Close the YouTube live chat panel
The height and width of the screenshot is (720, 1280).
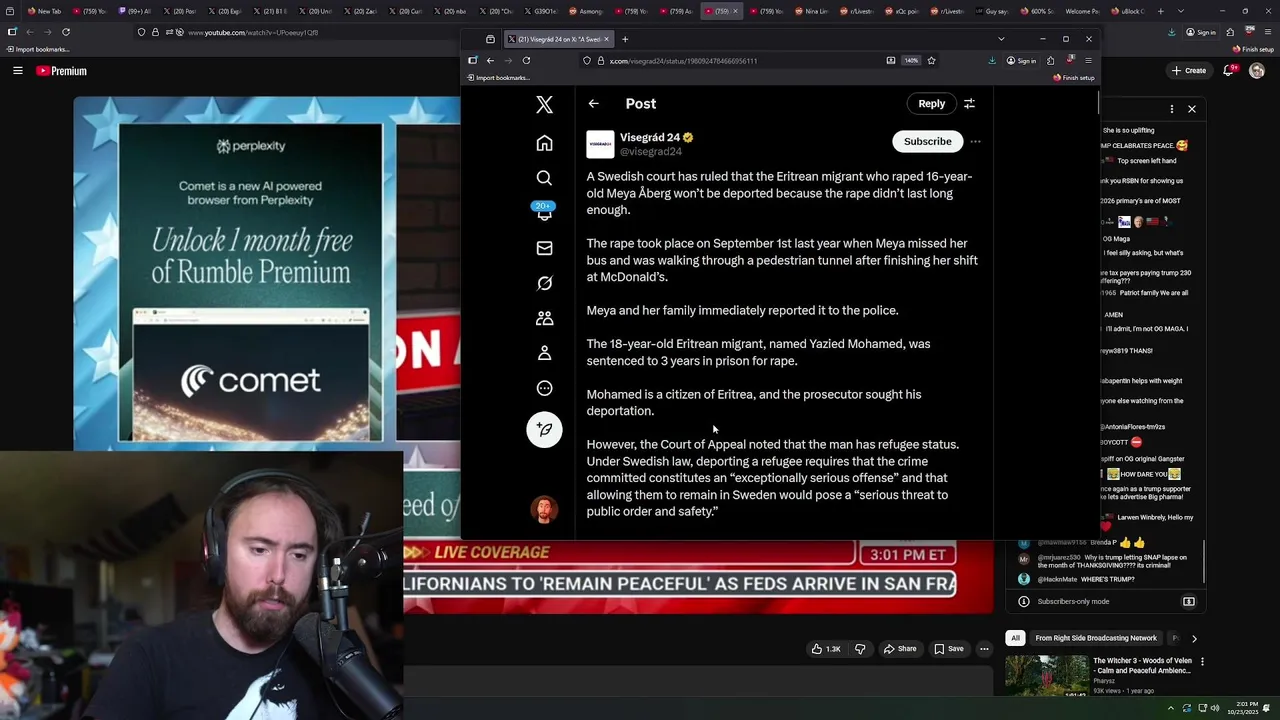[x=1191, y=108]
